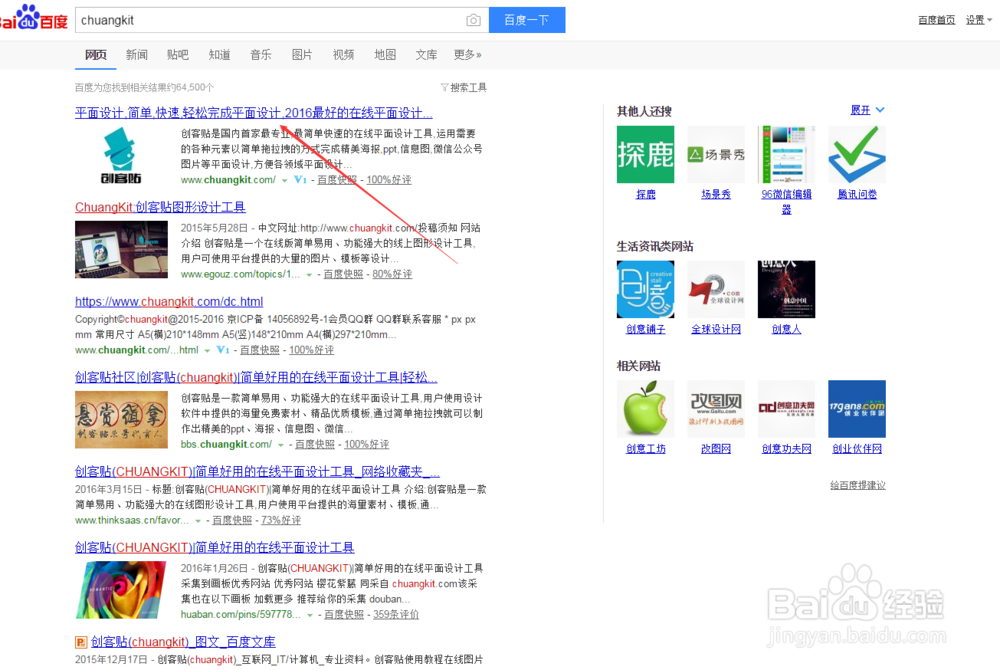Open the 平面设计,简单,快速 result title
The height and width of the screenshot is (670, 1000).
click(x=254, y=113)
